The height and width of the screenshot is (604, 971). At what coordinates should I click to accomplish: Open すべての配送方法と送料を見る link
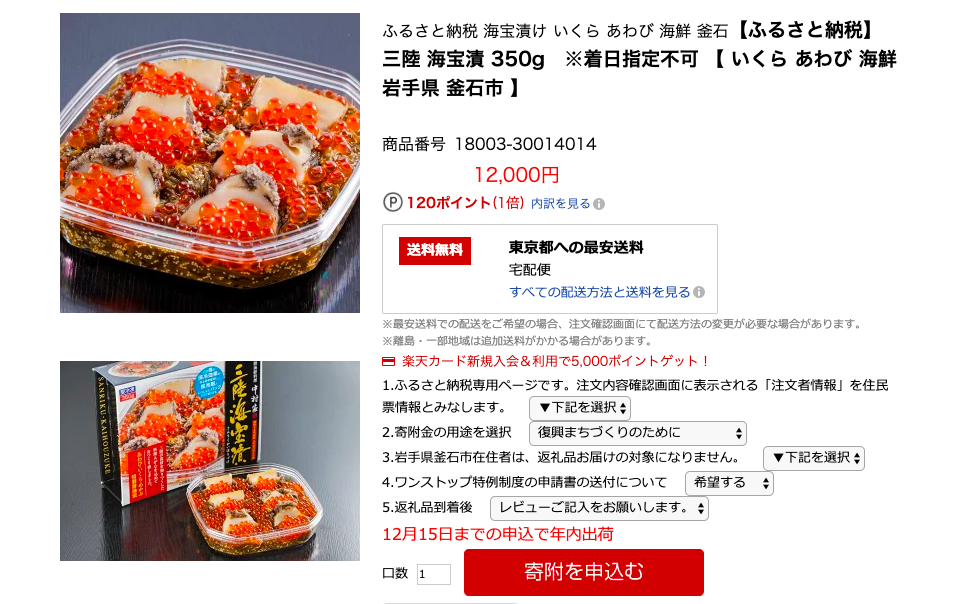[599, 292]
